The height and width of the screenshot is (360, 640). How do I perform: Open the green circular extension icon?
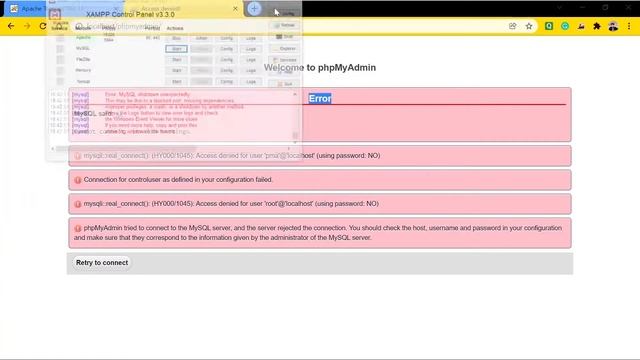pos(565,26)
